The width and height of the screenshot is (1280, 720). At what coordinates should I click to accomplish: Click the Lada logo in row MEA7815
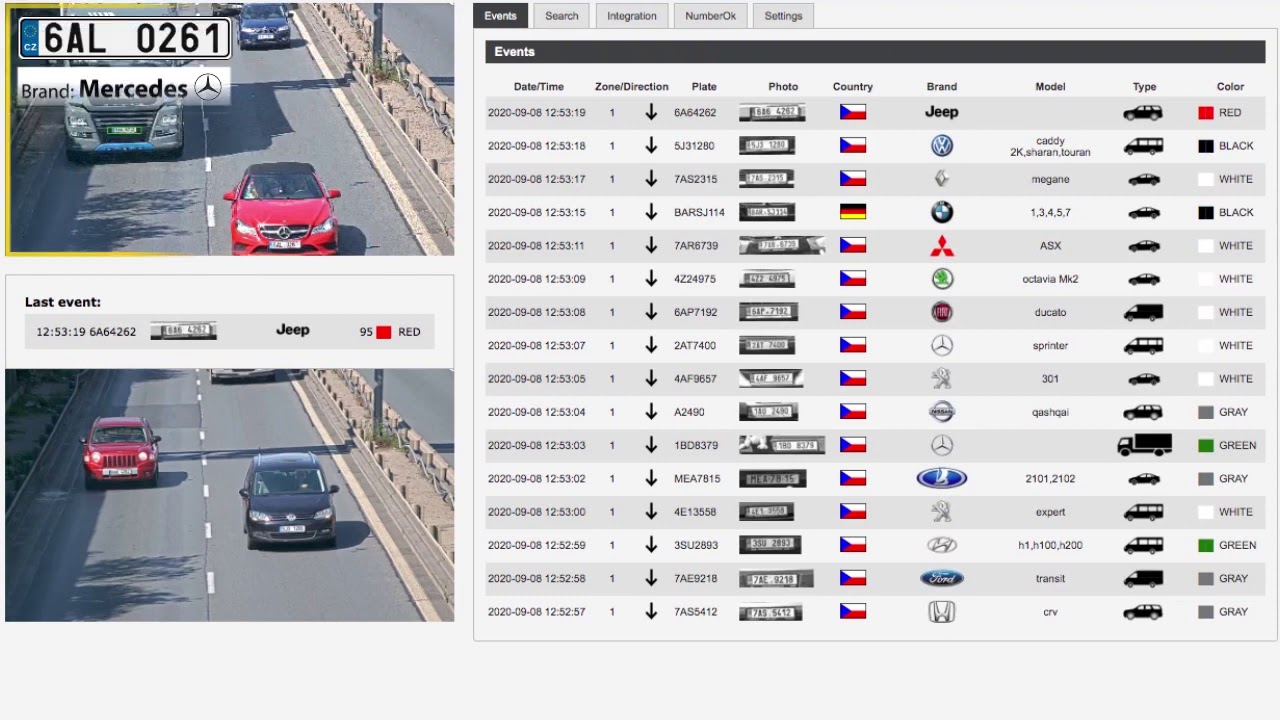click(942, 478)
